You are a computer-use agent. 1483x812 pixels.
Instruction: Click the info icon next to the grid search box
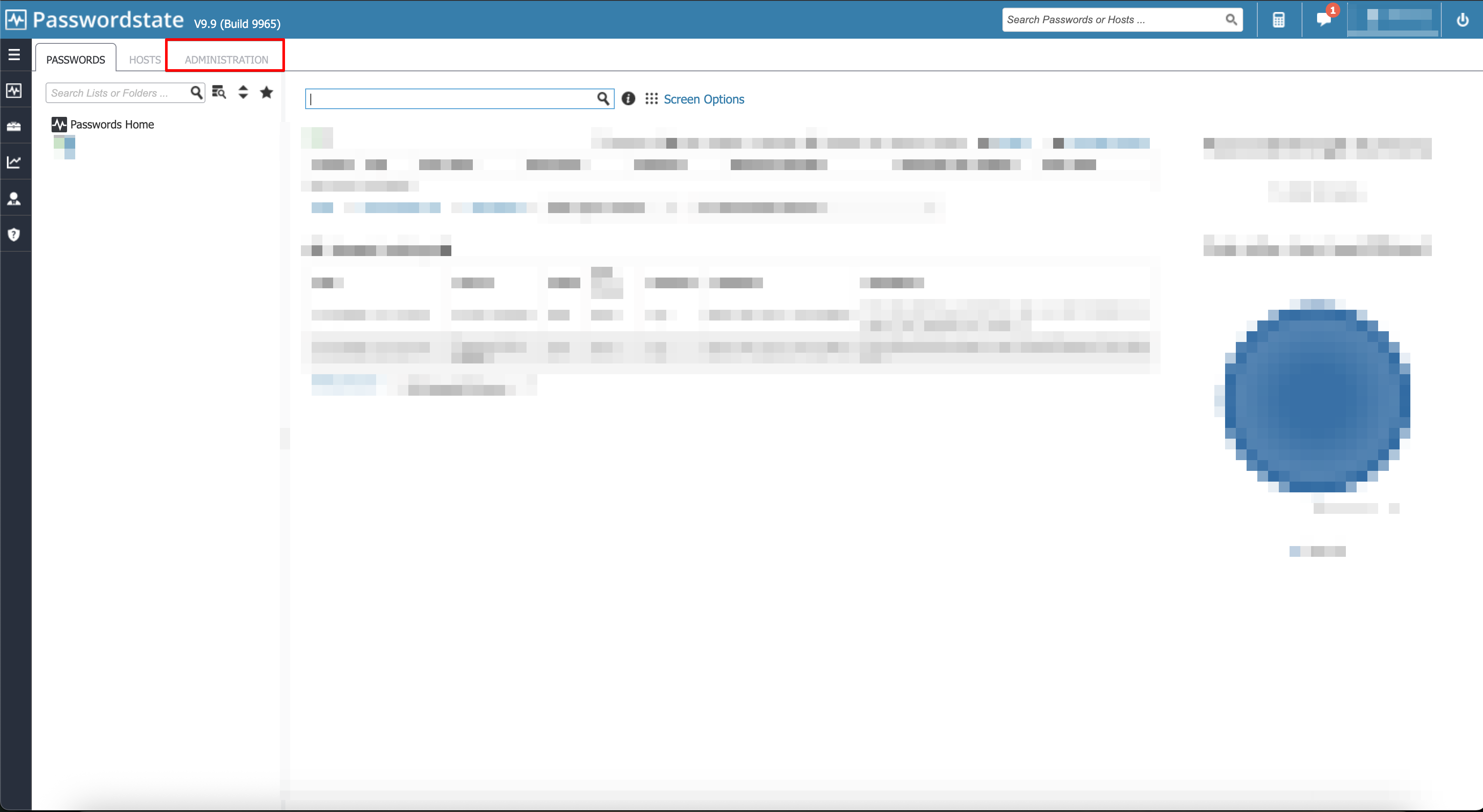pos(628,98)
